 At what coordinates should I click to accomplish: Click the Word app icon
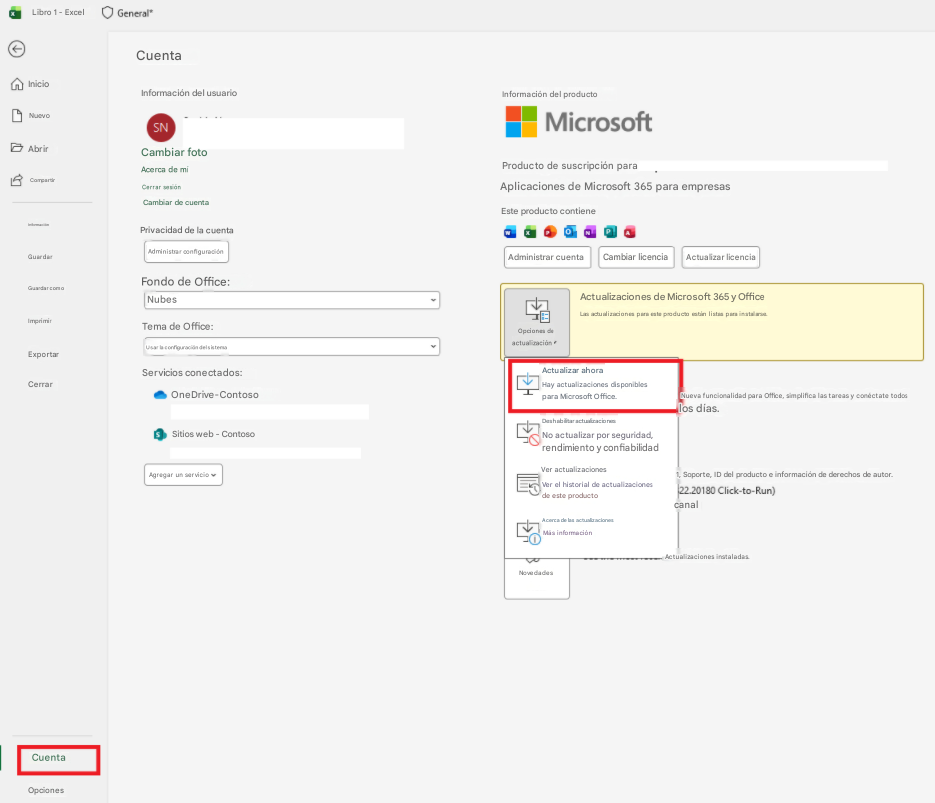point(510,232)
